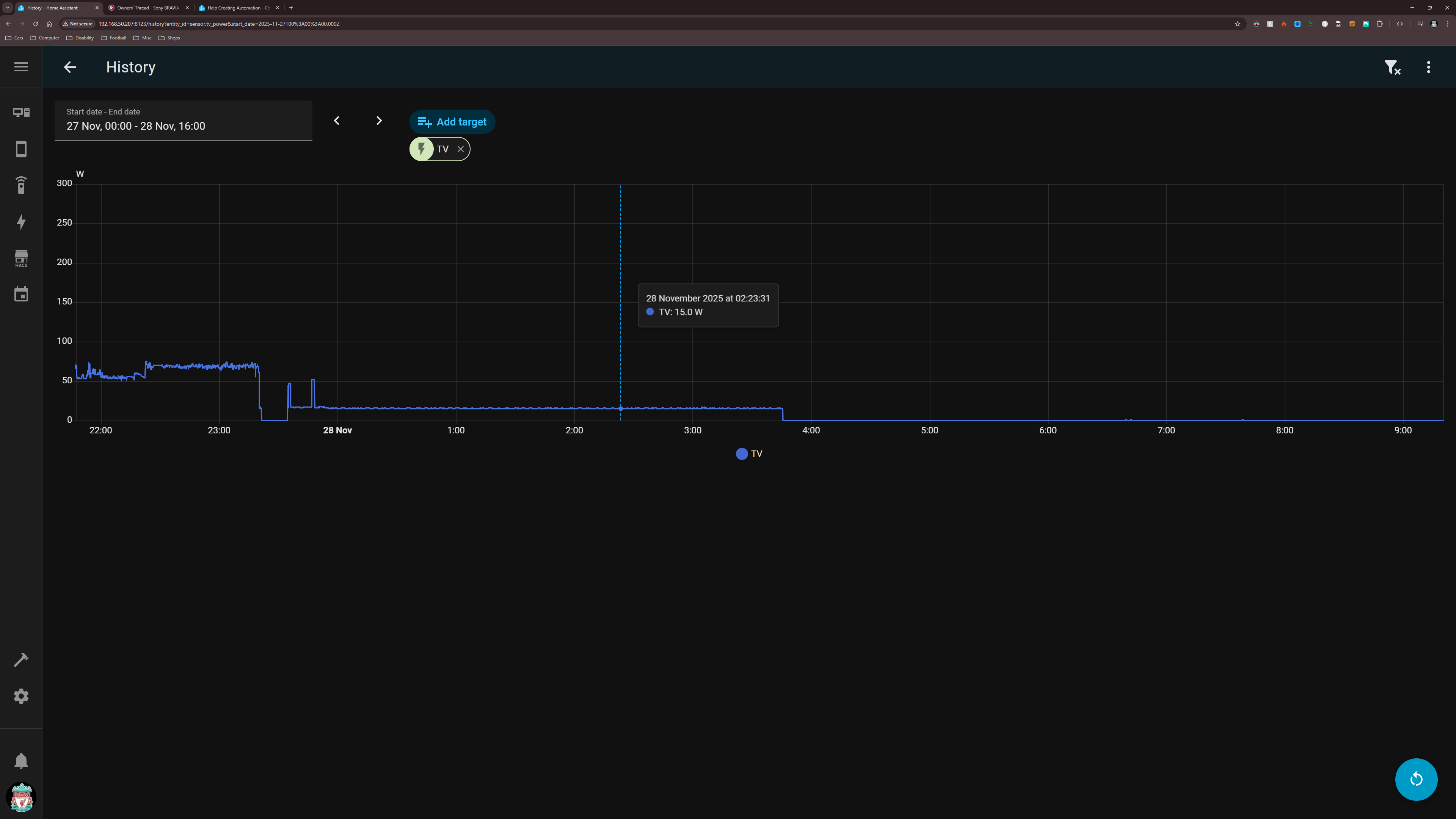This screenshot has height=819, width=1456.
Task: Open the Football bookmarks folder
Action: tap(114, 38)
